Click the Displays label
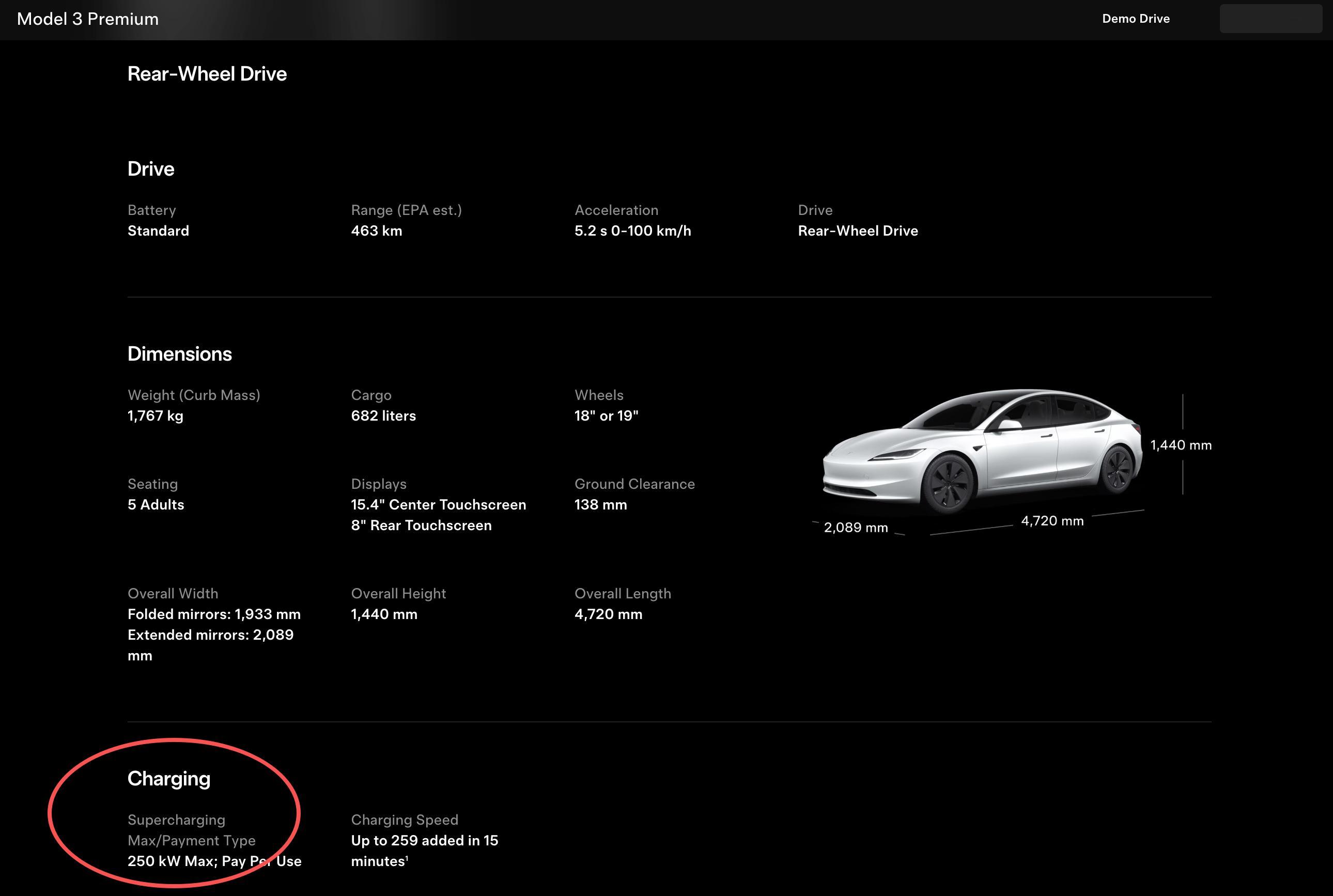This screenshot has height=896, width=1333. pyautogui.click(x=379, y=485)
